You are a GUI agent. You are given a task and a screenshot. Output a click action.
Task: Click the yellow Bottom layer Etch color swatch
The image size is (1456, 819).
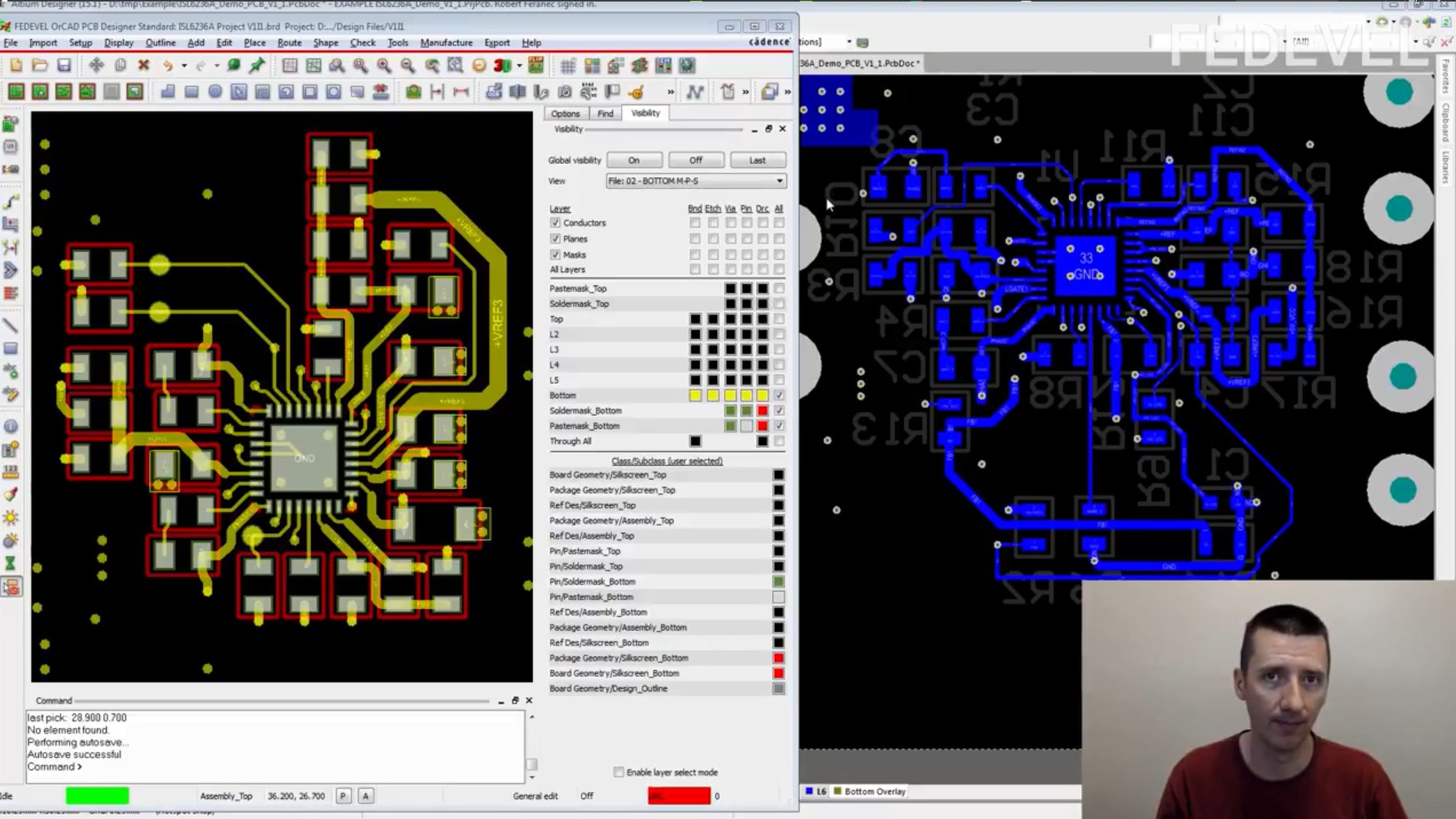712,395
